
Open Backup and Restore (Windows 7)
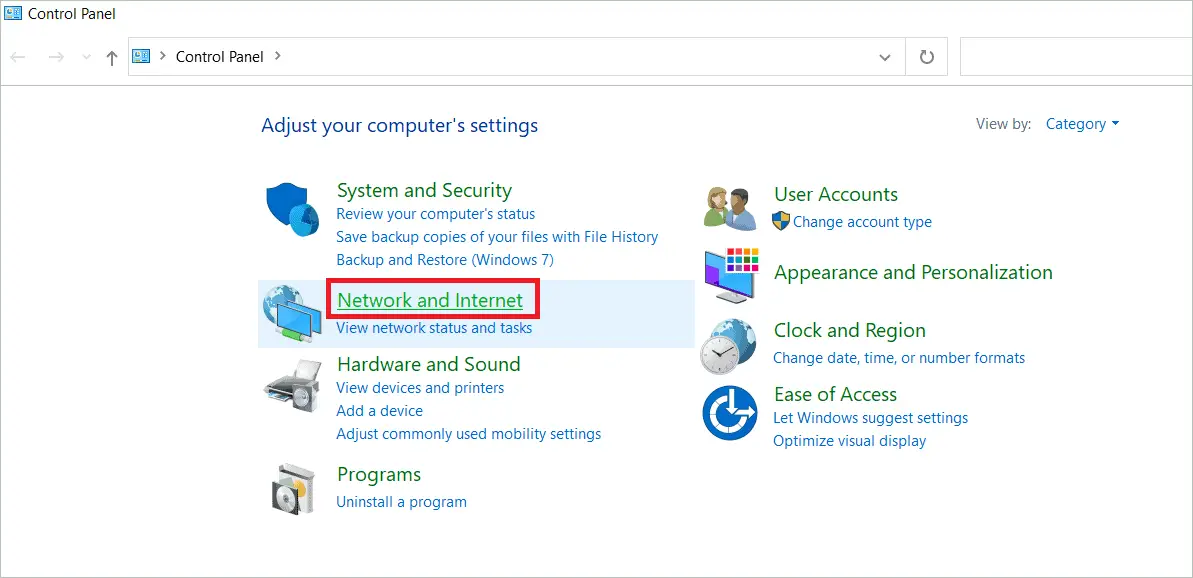coord(445,260)
